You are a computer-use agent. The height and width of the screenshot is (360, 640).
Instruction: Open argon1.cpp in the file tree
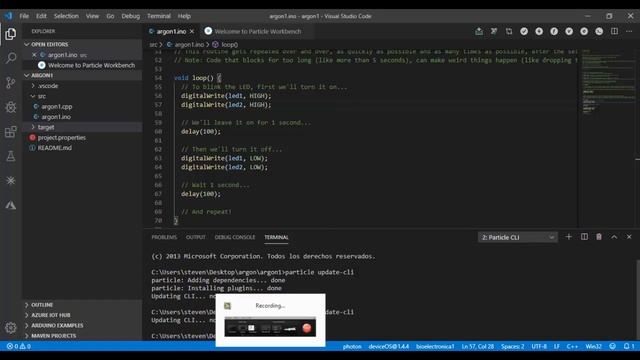[x=56, y=107]
